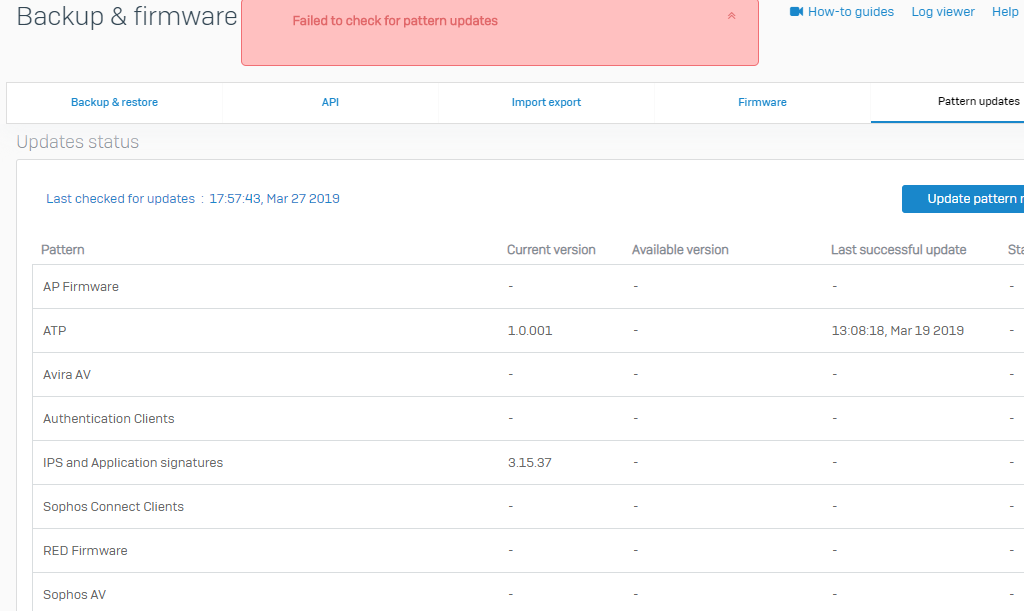Open the Firmware tab

tap(762, 102)
